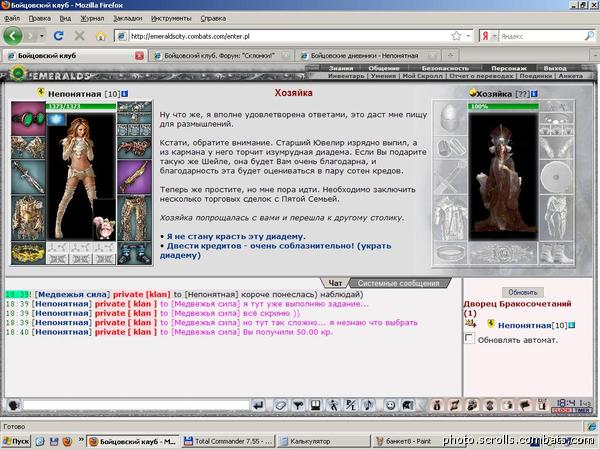Go back with the Firefox back arrow
The height and width of the screenshot is (450, 600).
(x=13, y=36)
